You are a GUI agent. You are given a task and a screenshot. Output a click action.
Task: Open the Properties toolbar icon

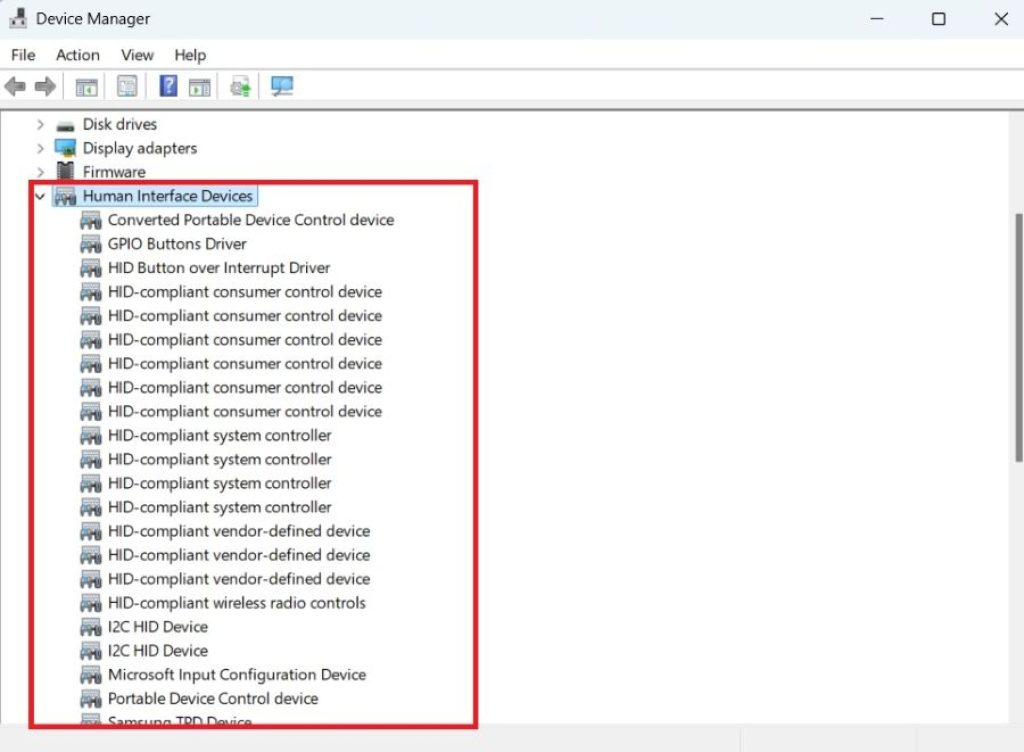pyautogui.click(x=127, y=86)
